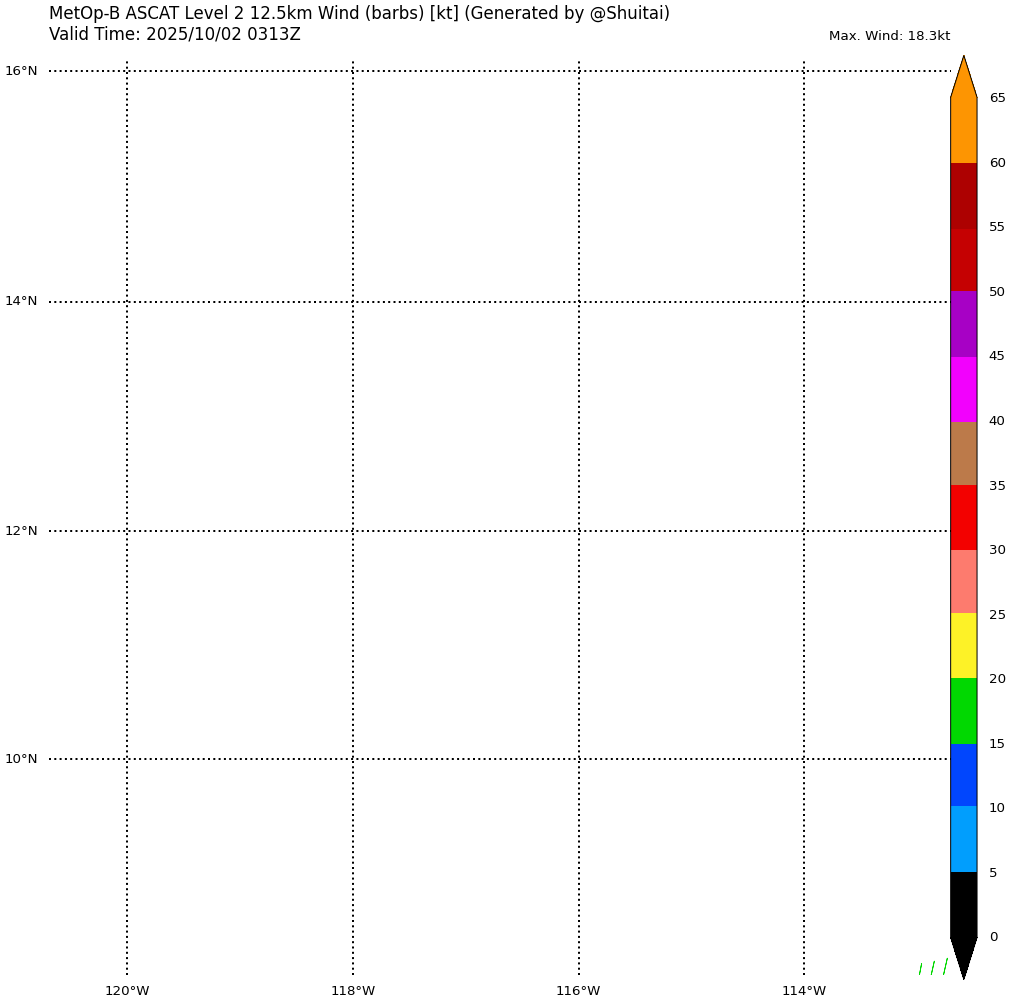Pick the green 15-20 kt colorbar segment

pos(963,711)
